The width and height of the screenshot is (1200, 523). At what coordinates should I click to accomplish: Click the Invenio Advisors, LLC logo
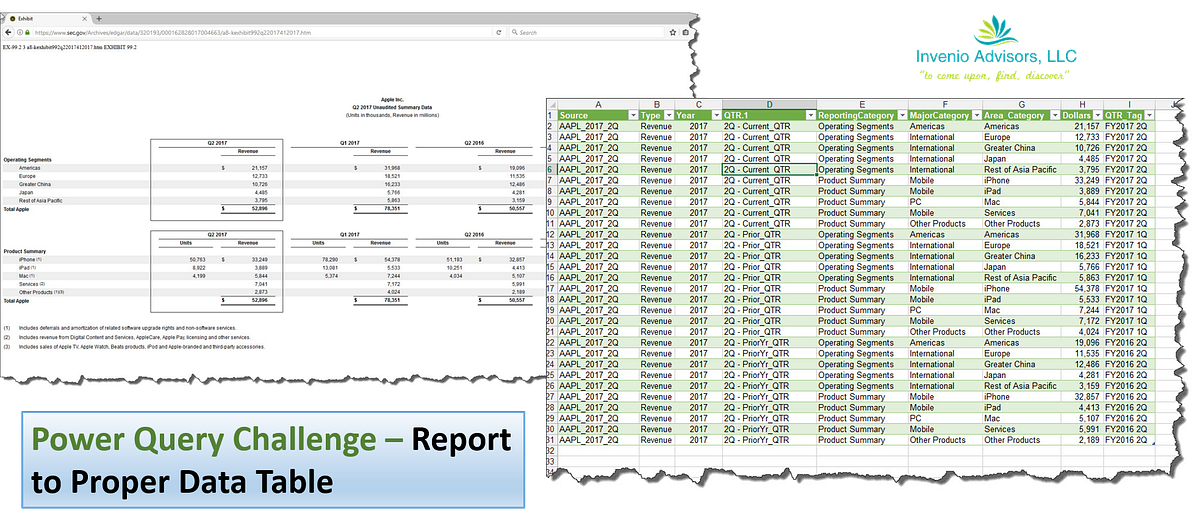[994, 50]
